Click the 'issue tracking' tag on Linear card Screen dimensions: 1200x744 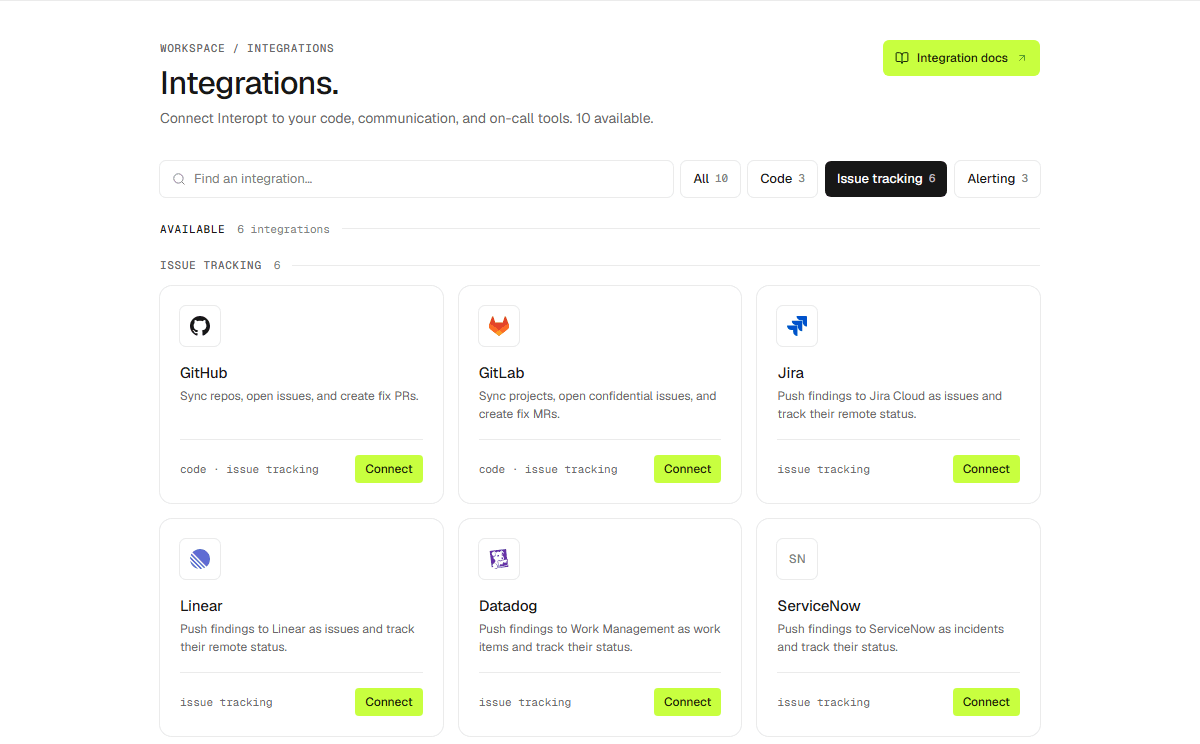pos(226,702)
